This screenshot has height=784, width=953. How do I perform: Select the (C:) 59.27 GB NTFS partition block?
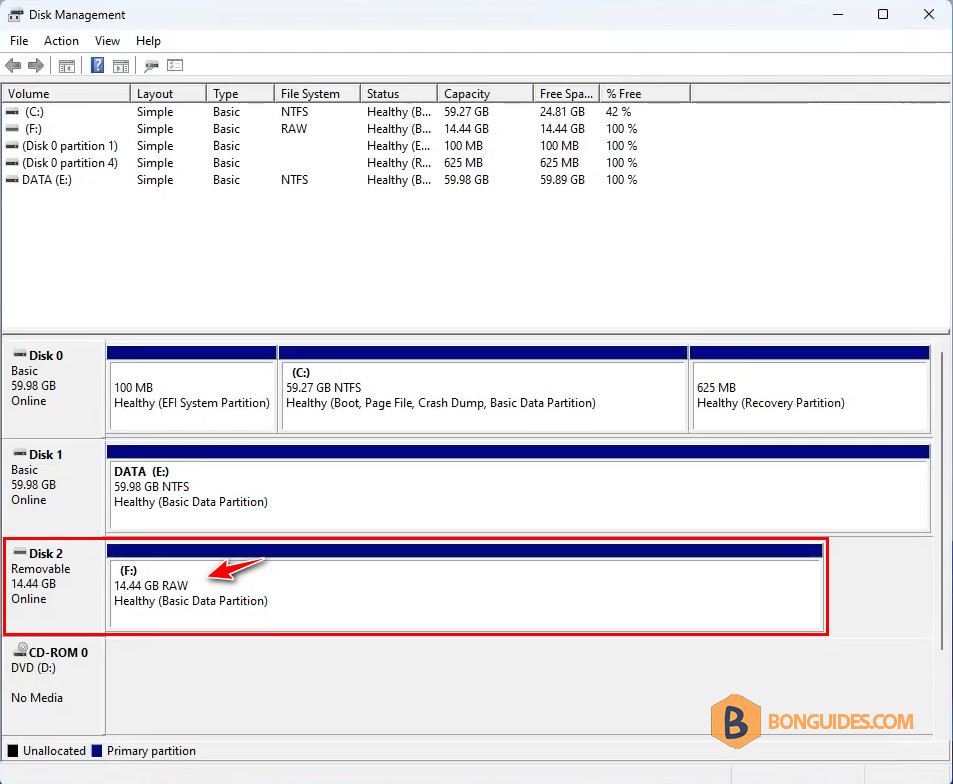[483, 390]
